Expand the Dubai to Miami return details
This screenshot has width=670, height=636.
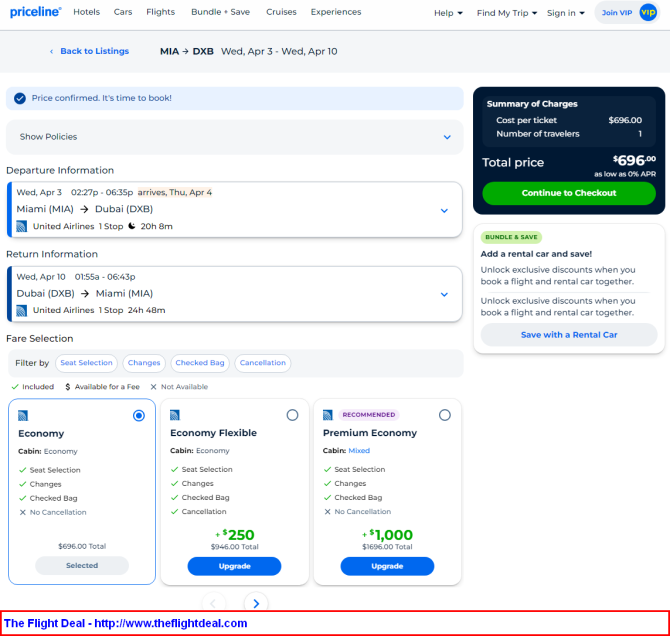click(444, 294)
